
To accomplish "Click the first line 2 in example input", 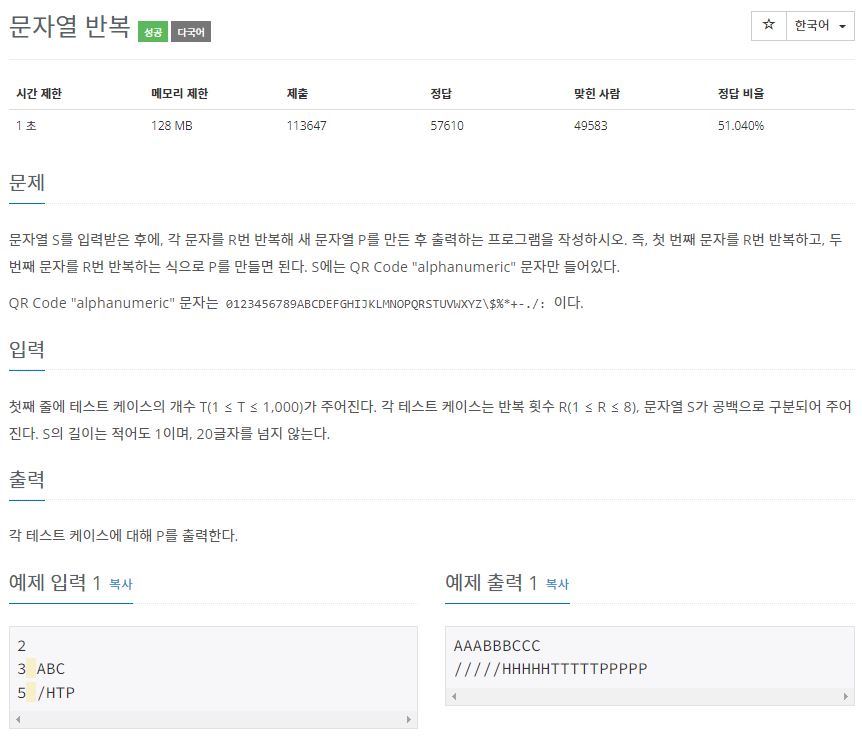I will coord(21,646).
